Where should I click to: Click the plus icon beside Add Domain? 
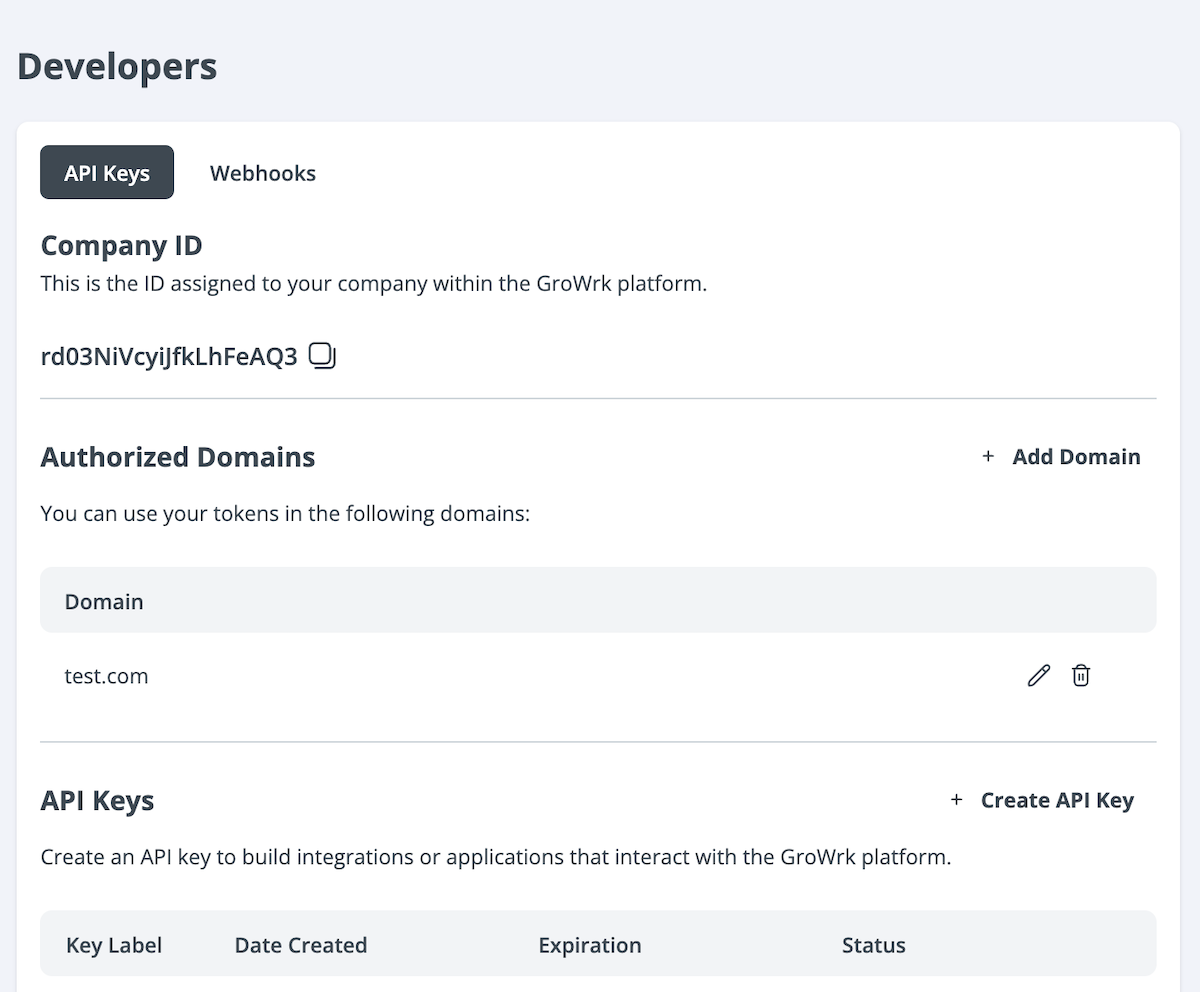988,456
